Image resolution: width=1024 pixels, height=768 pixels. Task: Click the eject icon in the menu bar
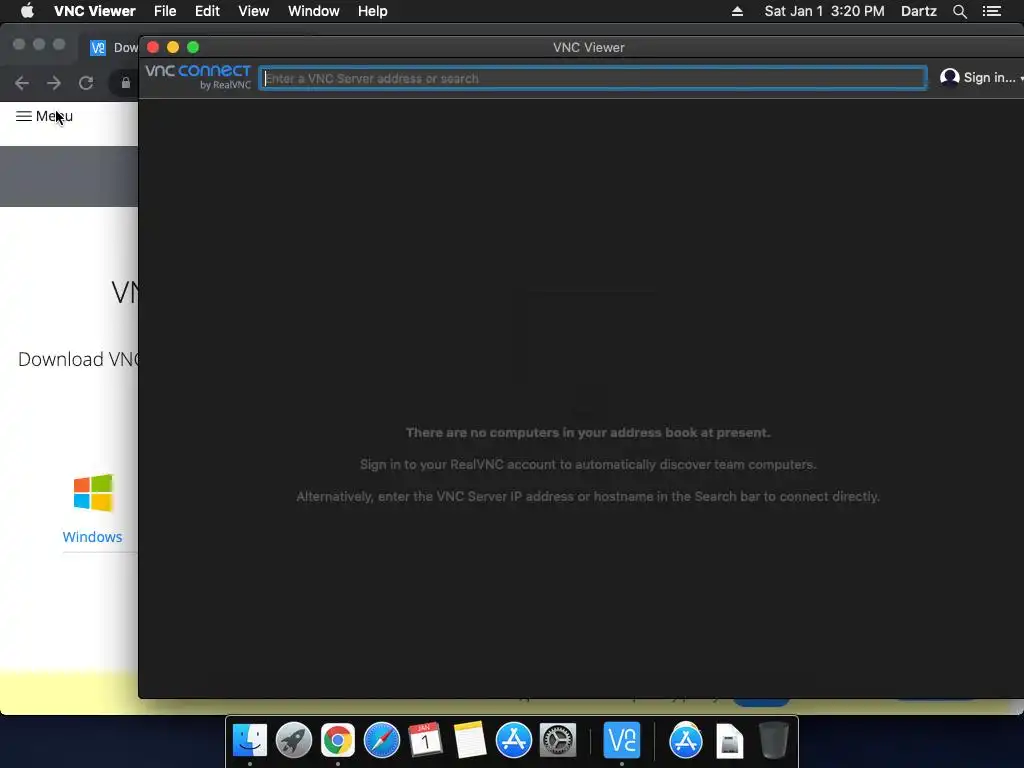(737, 11)
